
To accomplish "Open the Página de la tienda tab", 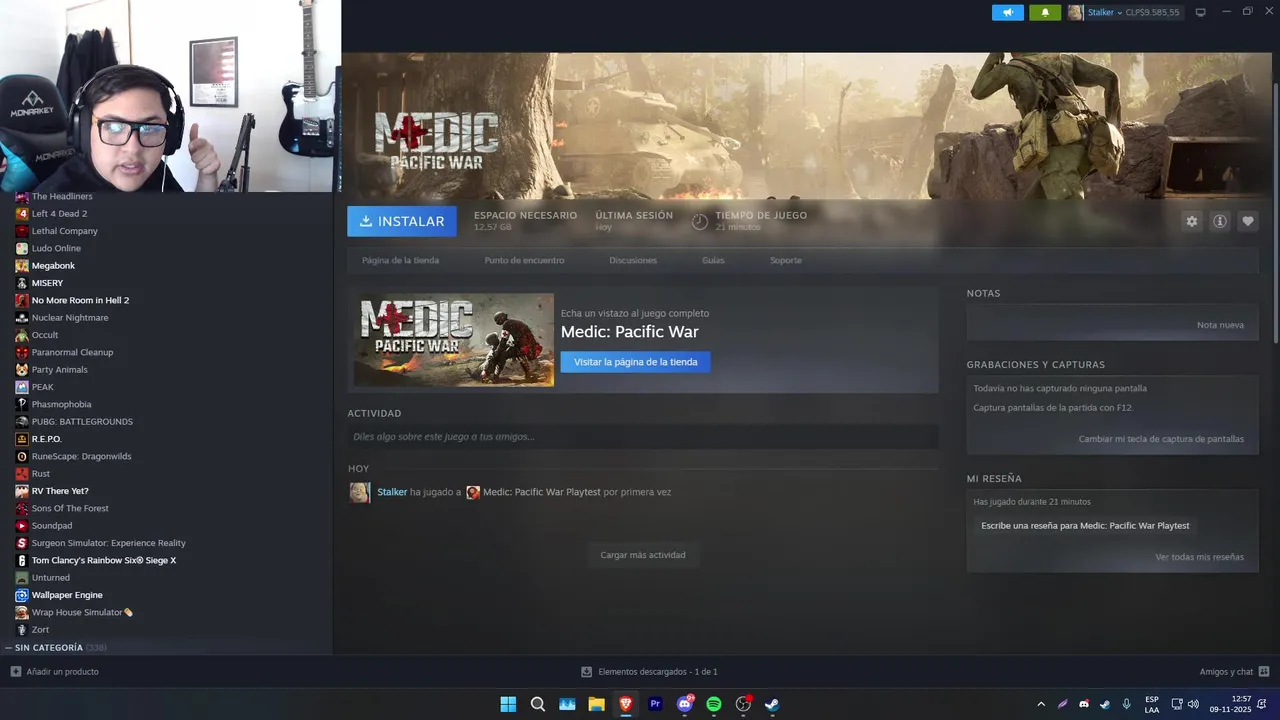I will pos(400,260).
